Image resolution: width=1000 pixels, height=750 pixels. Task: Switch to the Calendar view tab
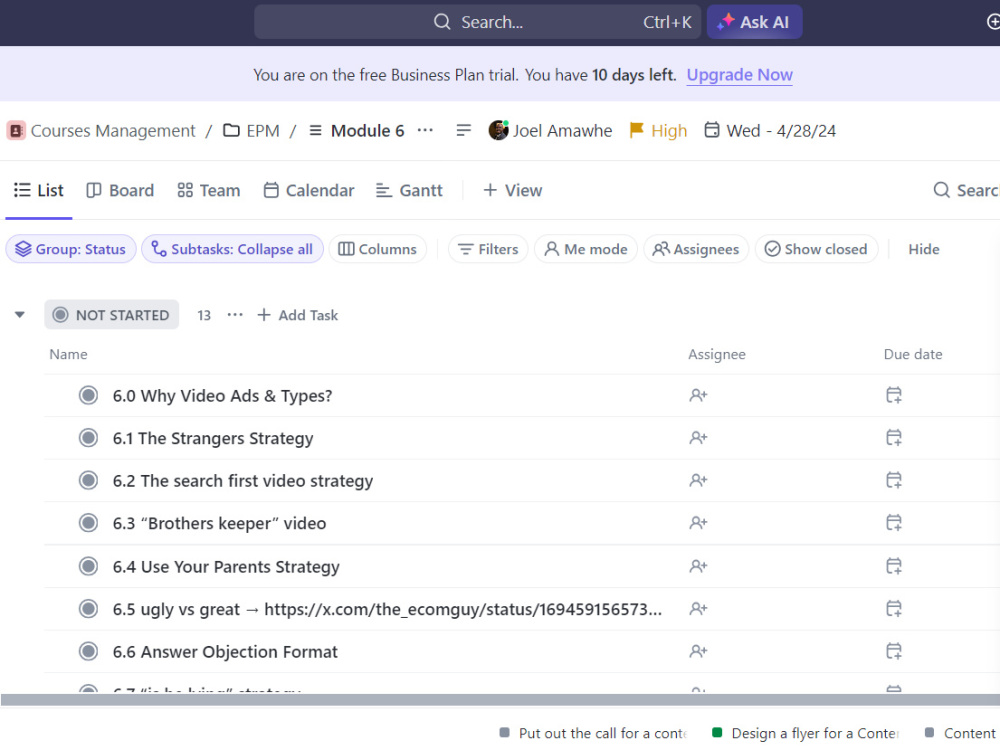(x=309, y=190)
